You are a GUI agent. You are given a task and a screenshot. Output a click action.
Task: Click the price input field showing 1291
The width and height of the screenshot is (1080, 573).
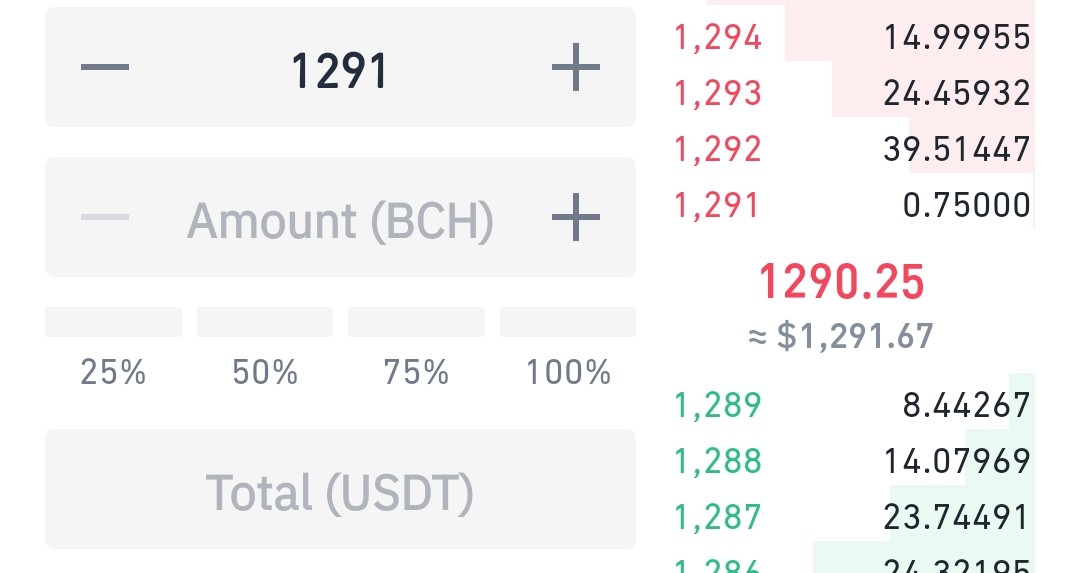click(340, 67)
